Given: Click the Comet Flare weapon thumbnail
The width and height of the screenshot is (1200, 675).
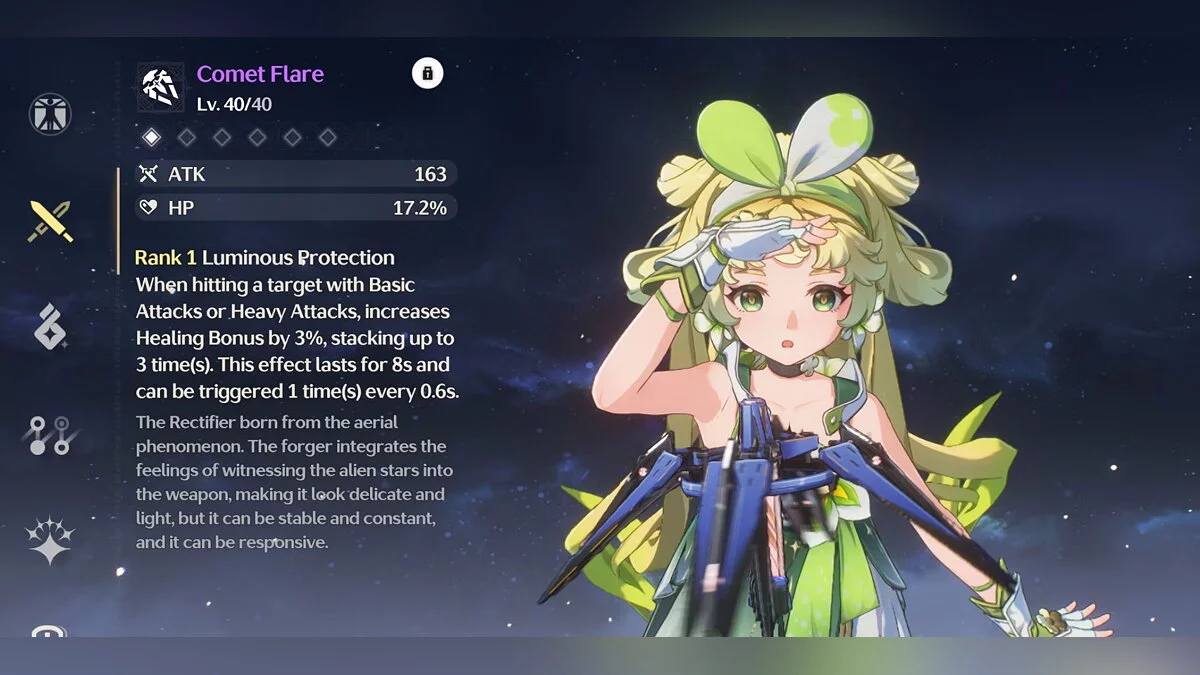Looking at the screenshot, I should click(160, 87).
